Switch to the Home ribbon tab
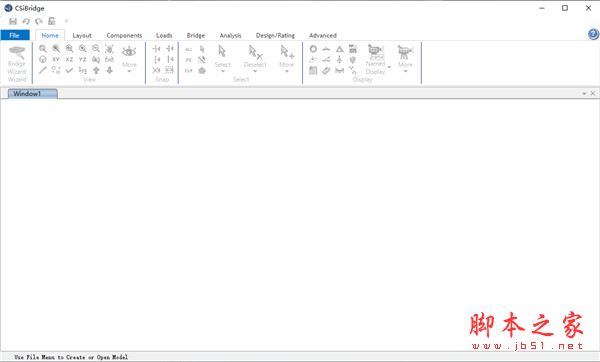 pyautogui.click(x=50, y=35)
